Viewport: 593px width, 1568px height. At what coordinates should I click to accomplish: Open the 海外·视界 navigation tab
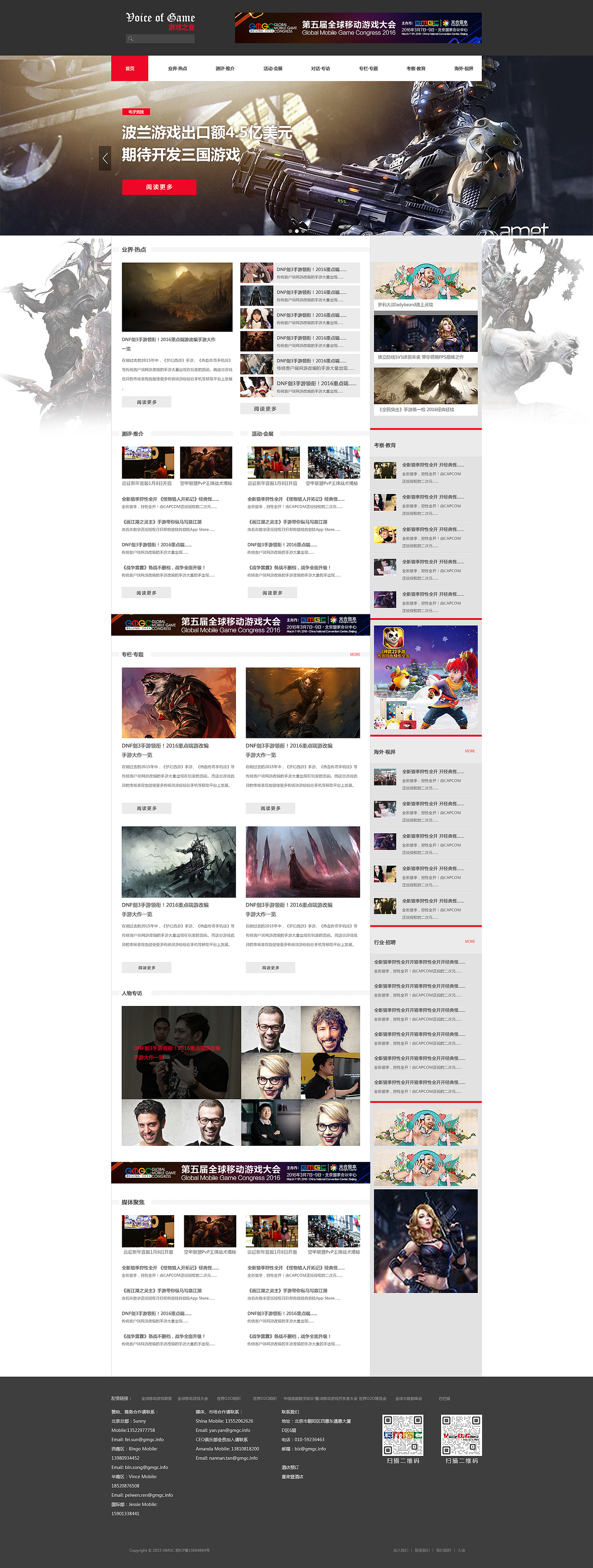click(x=463, y=69)
